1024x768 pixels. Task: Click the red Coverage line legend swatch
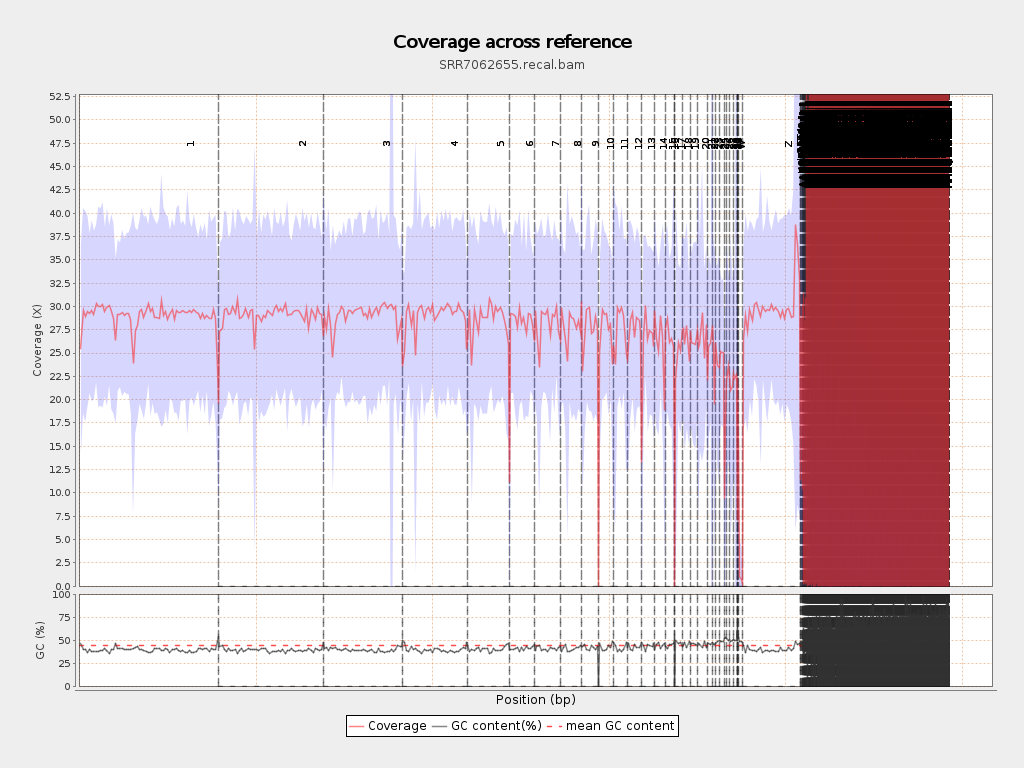click(x=357, y=726)
